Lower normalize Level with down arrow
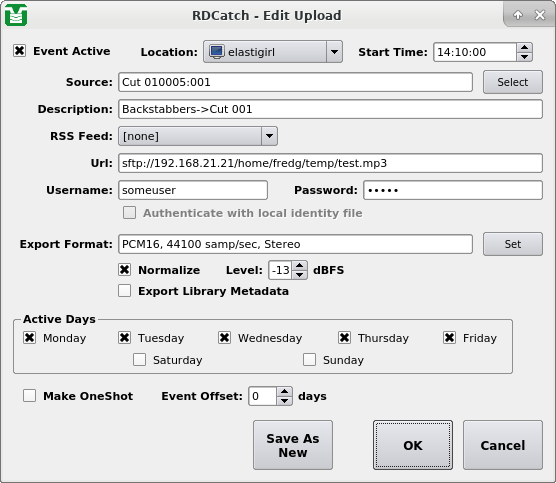Viewport: 556px width, 483px height. pos(300,275)
